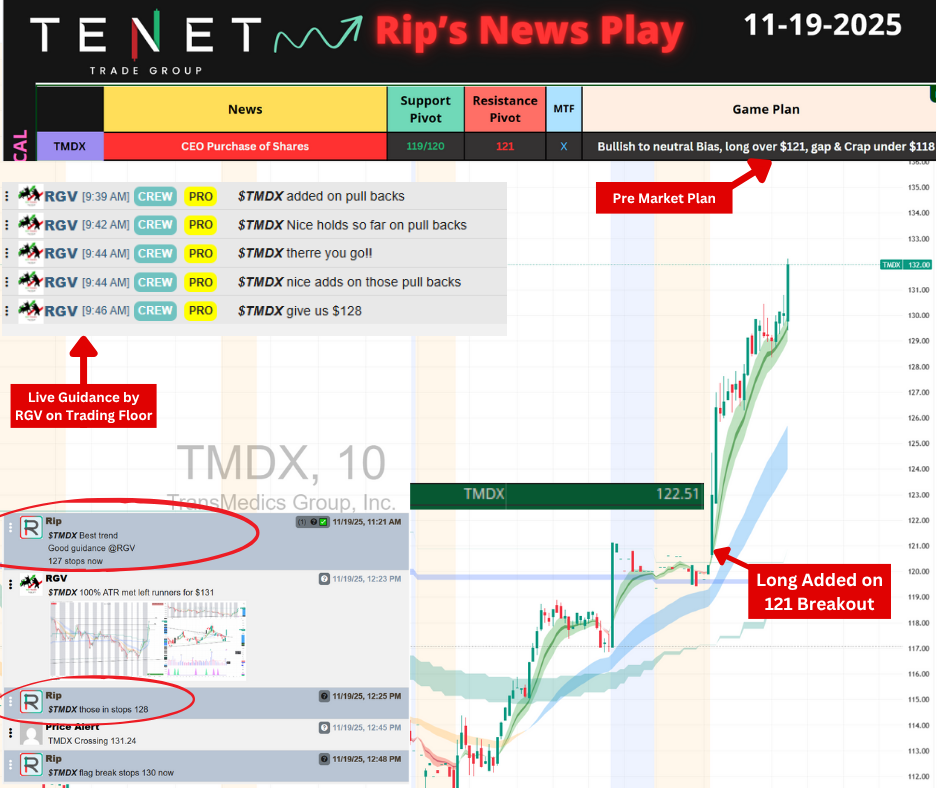Screen dimensions: 940x788
Task: Click three-dot menu on 9:46 AM message
Action: 7,311
